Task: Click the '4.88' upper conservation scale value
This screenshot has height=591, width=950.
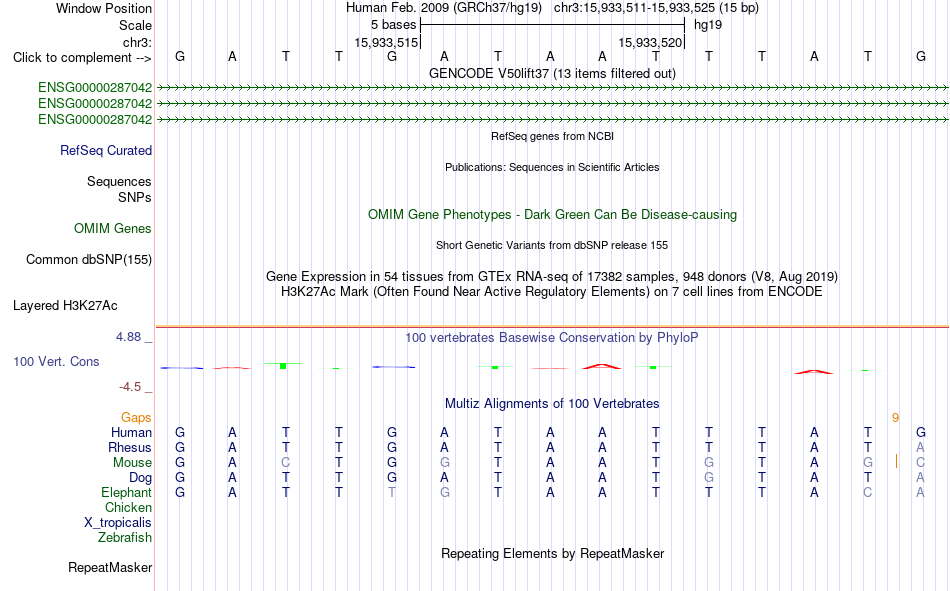Action: point(128,337)
